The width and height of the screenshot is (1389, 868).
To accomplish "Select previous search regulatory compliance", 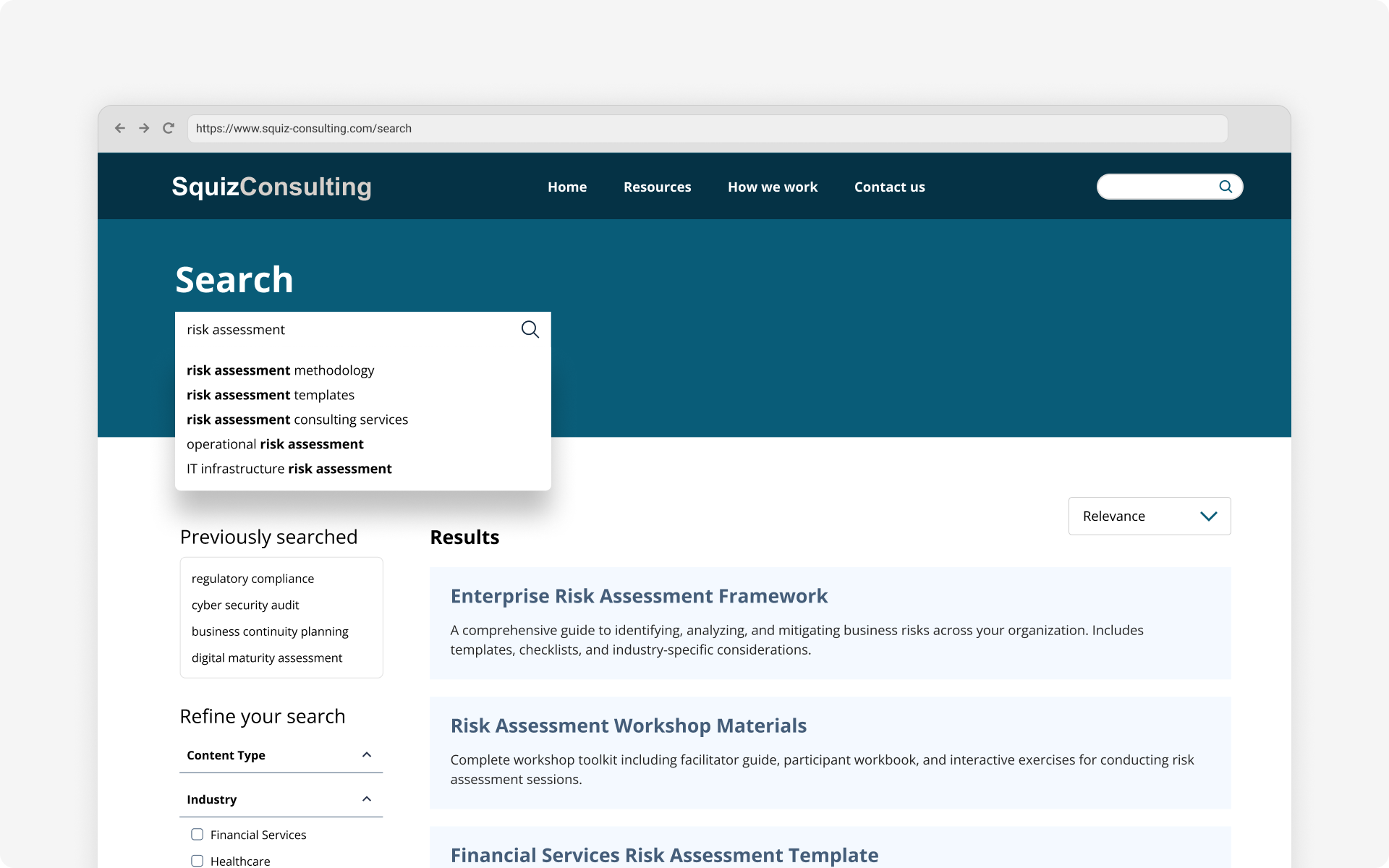I will click(x=252, y=579).
